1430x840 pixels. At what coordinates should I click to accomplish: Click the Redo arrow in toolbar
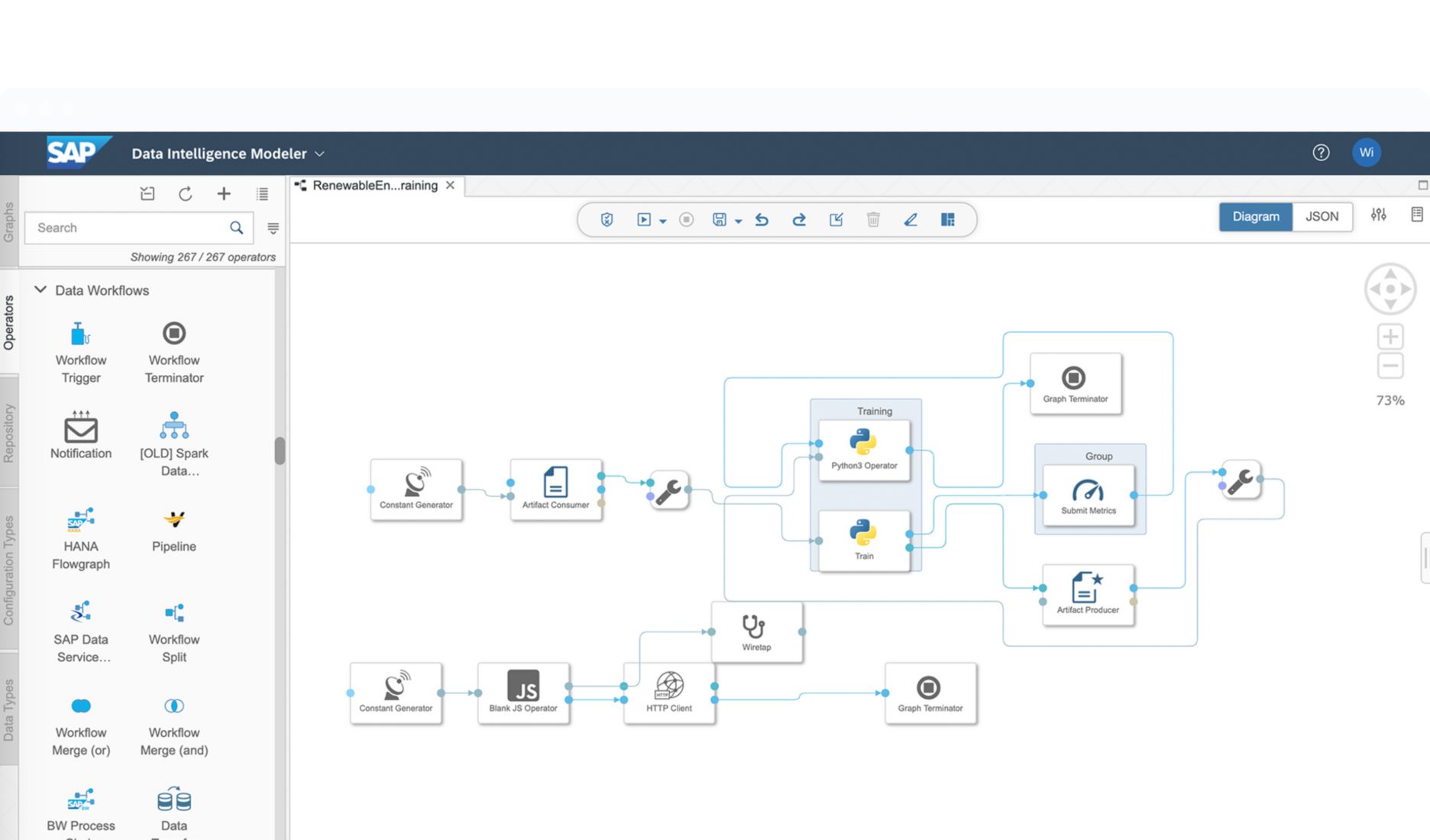798,220
